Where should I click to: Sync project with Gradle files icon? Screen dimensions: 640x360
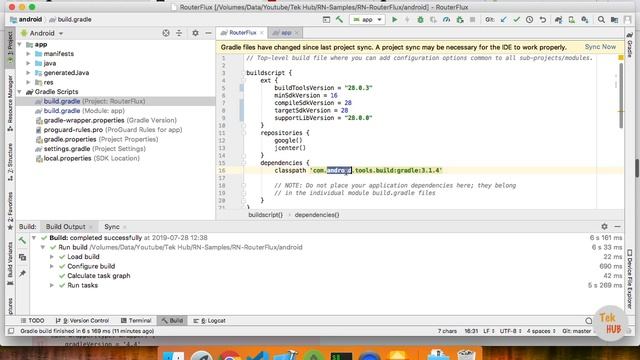(558, 20)
